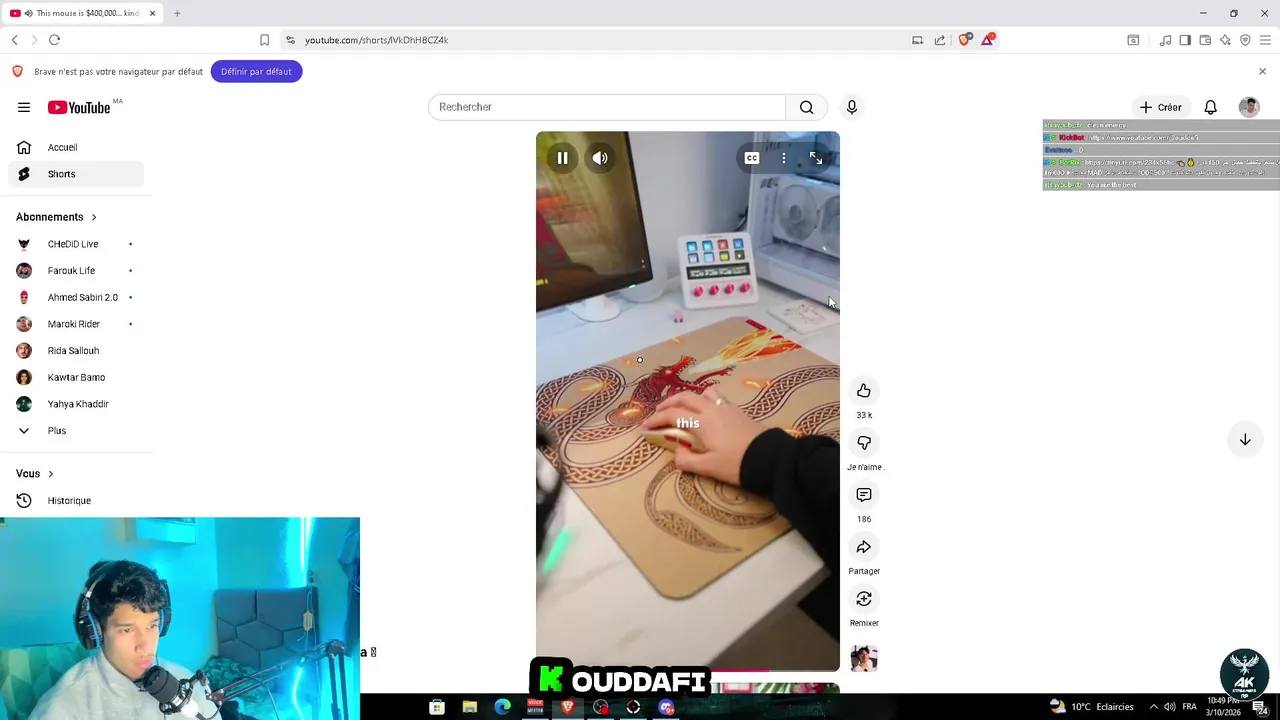Dislike the Short with thumbs down
The height and width of the screenshot is (720, 1280).
tap(864, 443)
